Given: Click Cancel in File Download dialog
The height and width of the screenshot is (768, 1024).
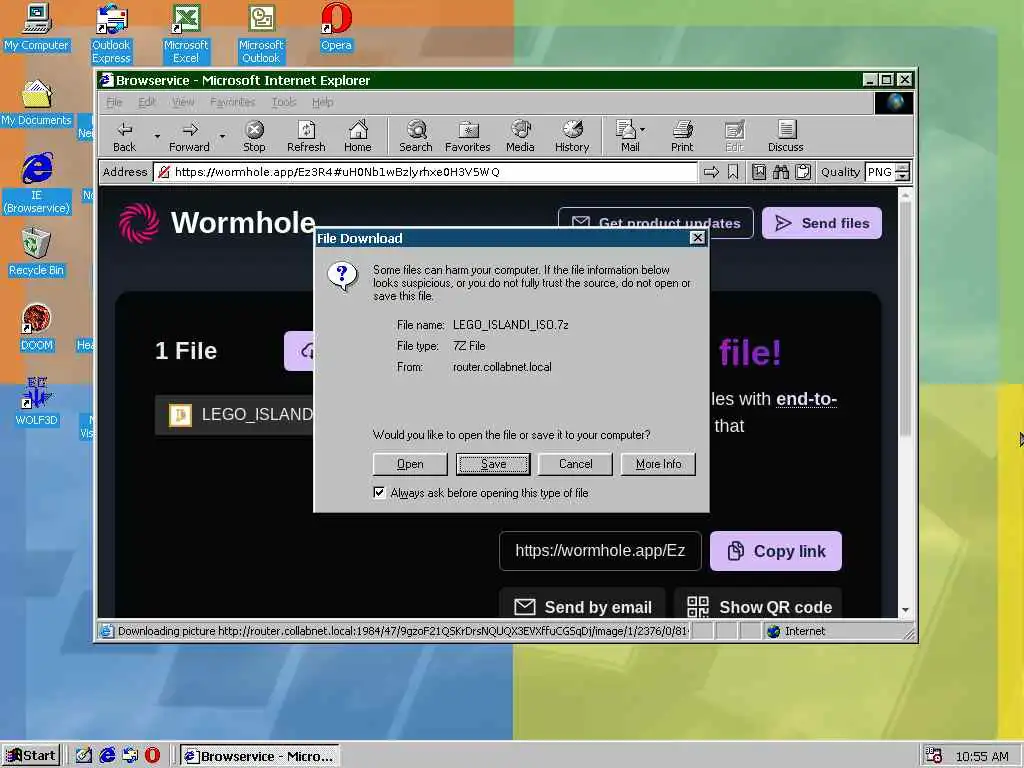Looking at the screenshot, I should point(575,464).
